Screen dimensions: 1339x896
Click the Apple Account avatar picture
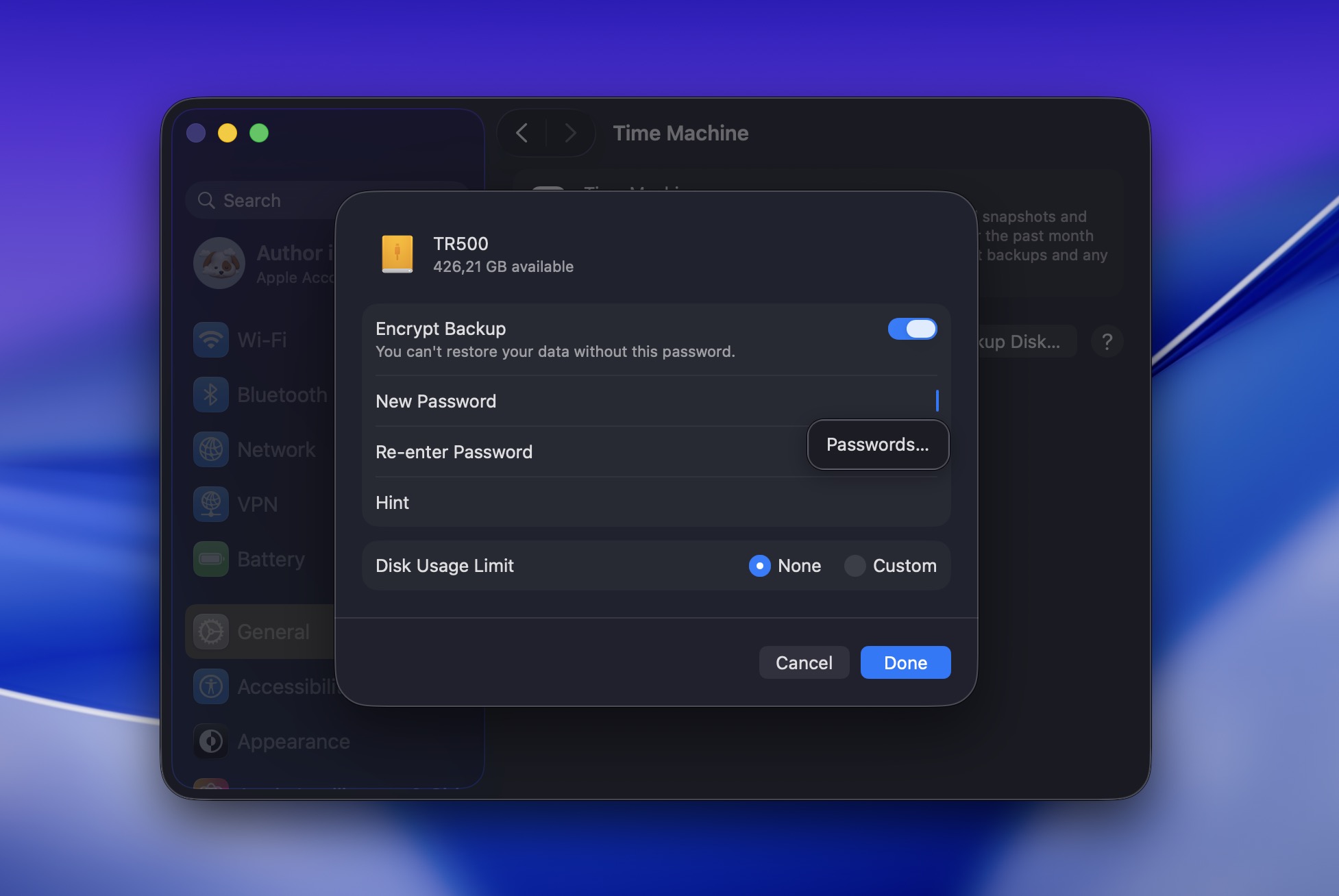[x=219, y=263]
